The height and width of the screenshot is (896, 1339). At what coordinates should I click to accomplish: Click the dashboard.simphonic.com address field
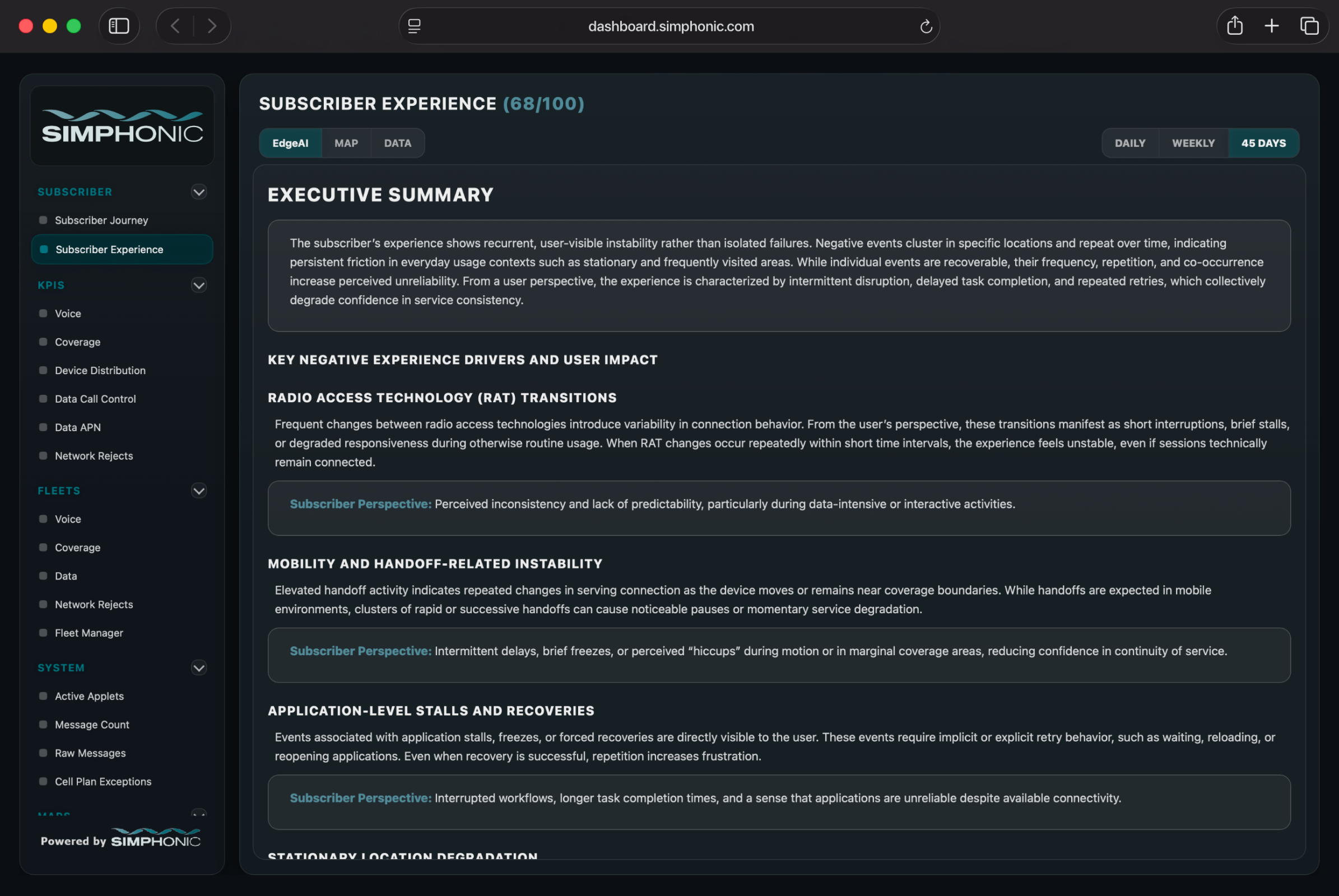tap(671, 26)
